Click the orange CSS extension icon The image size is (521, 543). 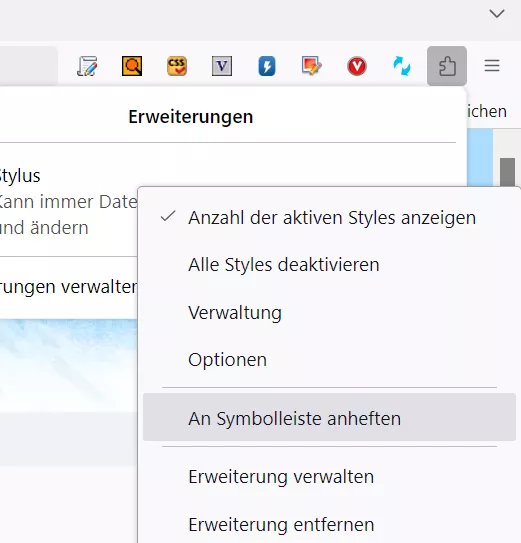coord(177,66)
